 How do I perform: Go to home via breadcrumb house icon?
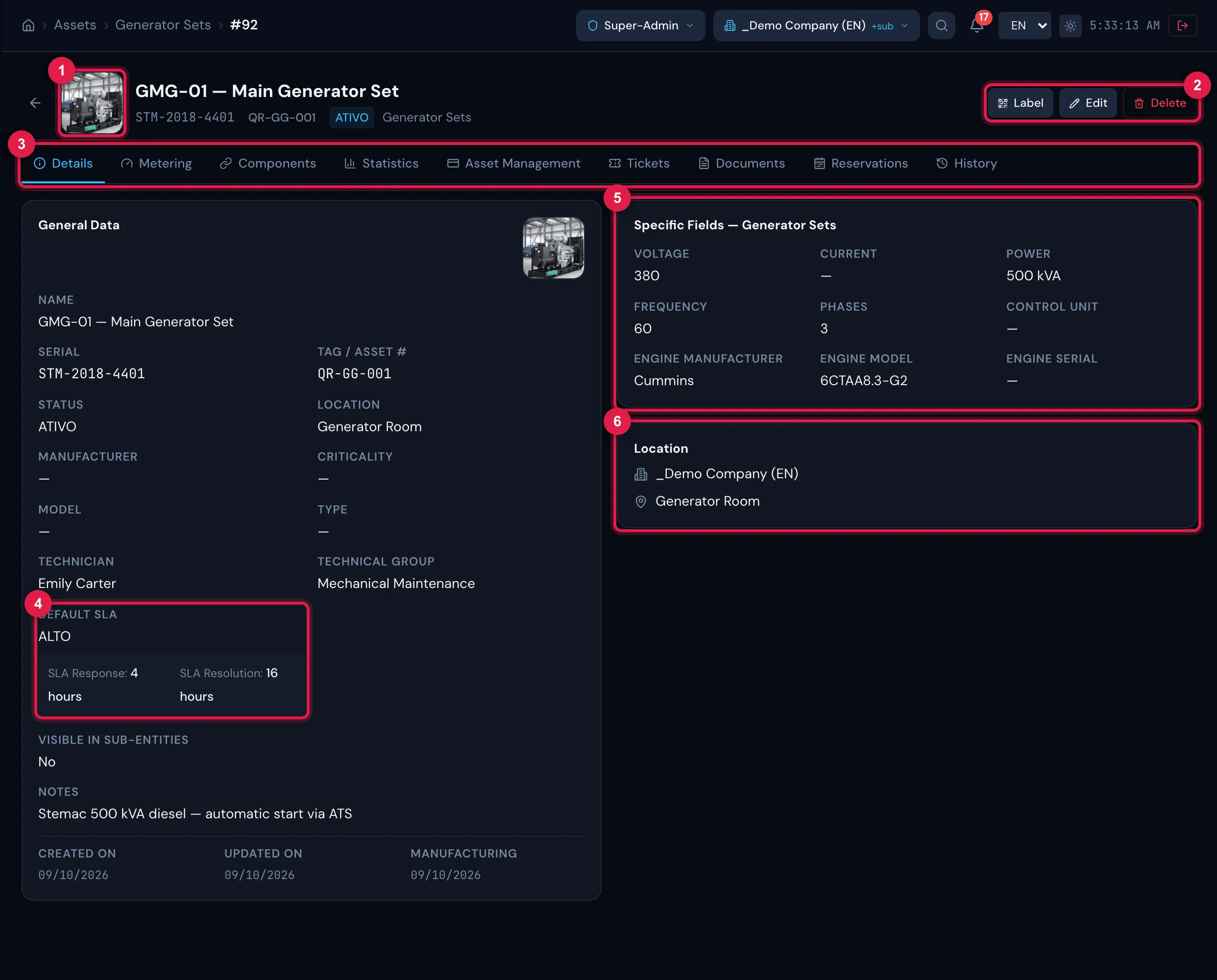click(x=28, y=25)
